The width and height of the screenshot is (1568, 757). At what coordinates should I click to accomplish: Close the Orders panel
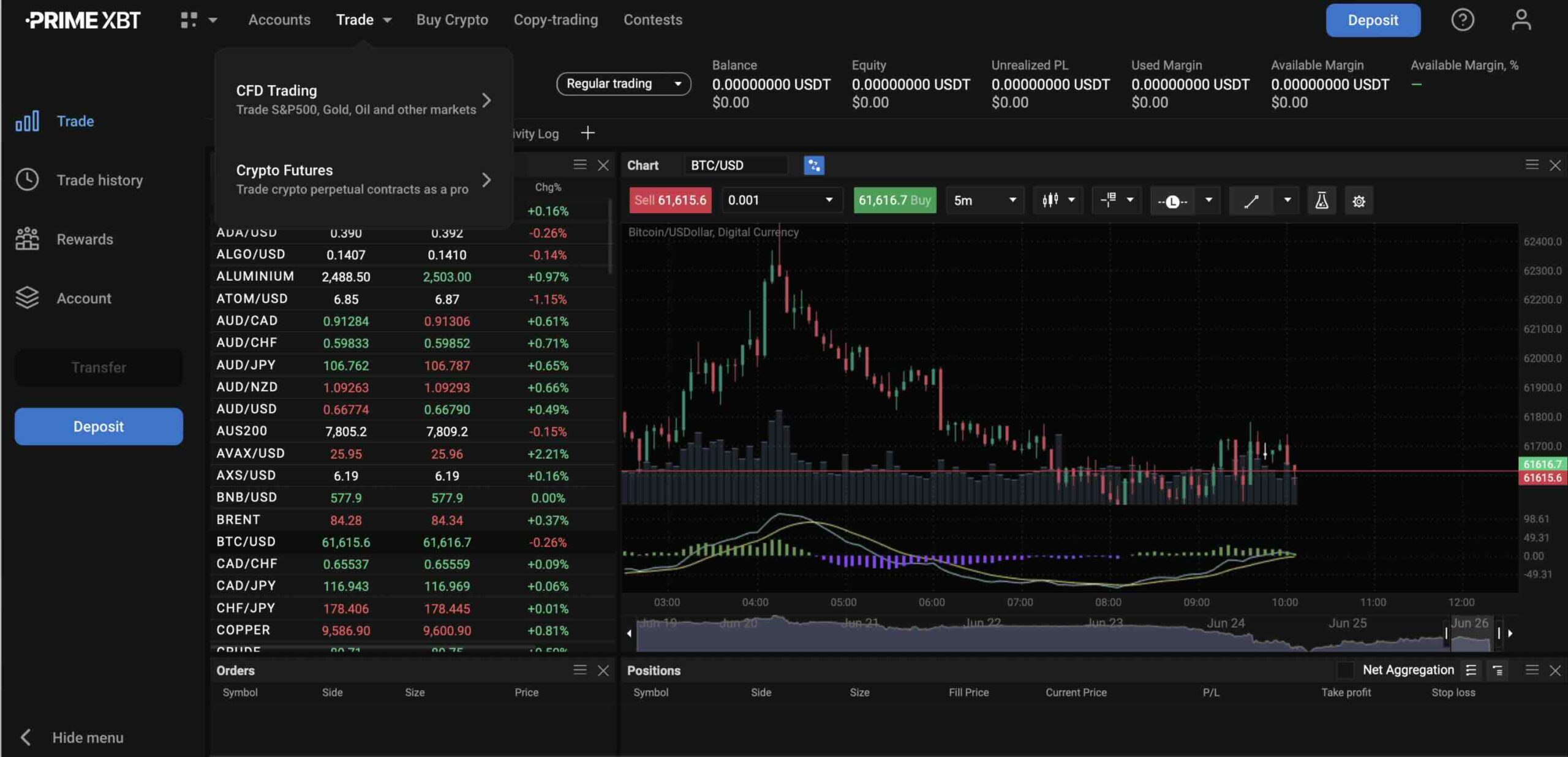pos(603,671)
